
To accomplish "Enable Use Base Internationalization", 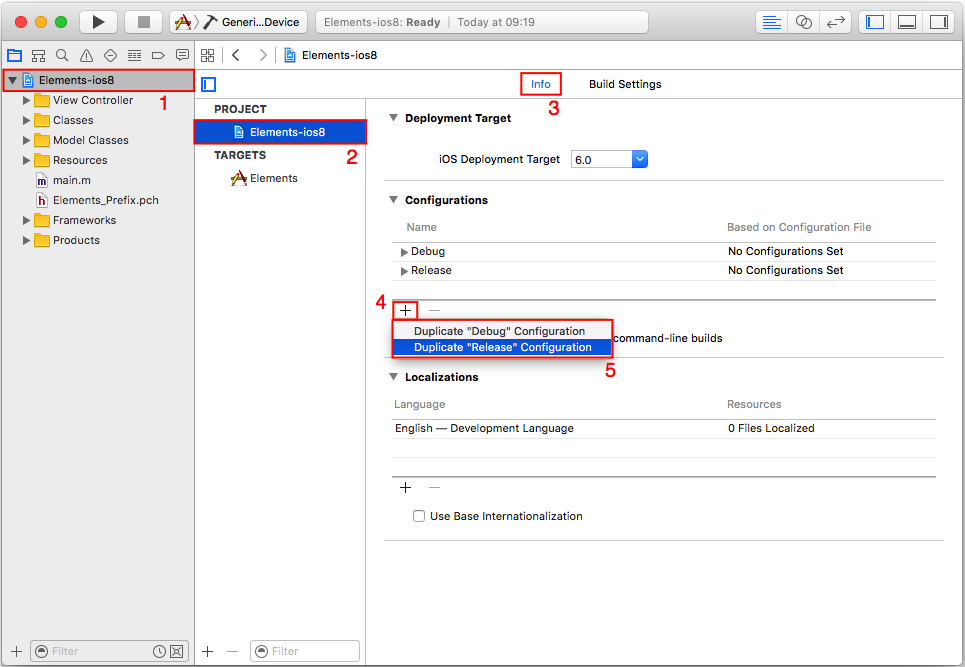I will [419, 516].
